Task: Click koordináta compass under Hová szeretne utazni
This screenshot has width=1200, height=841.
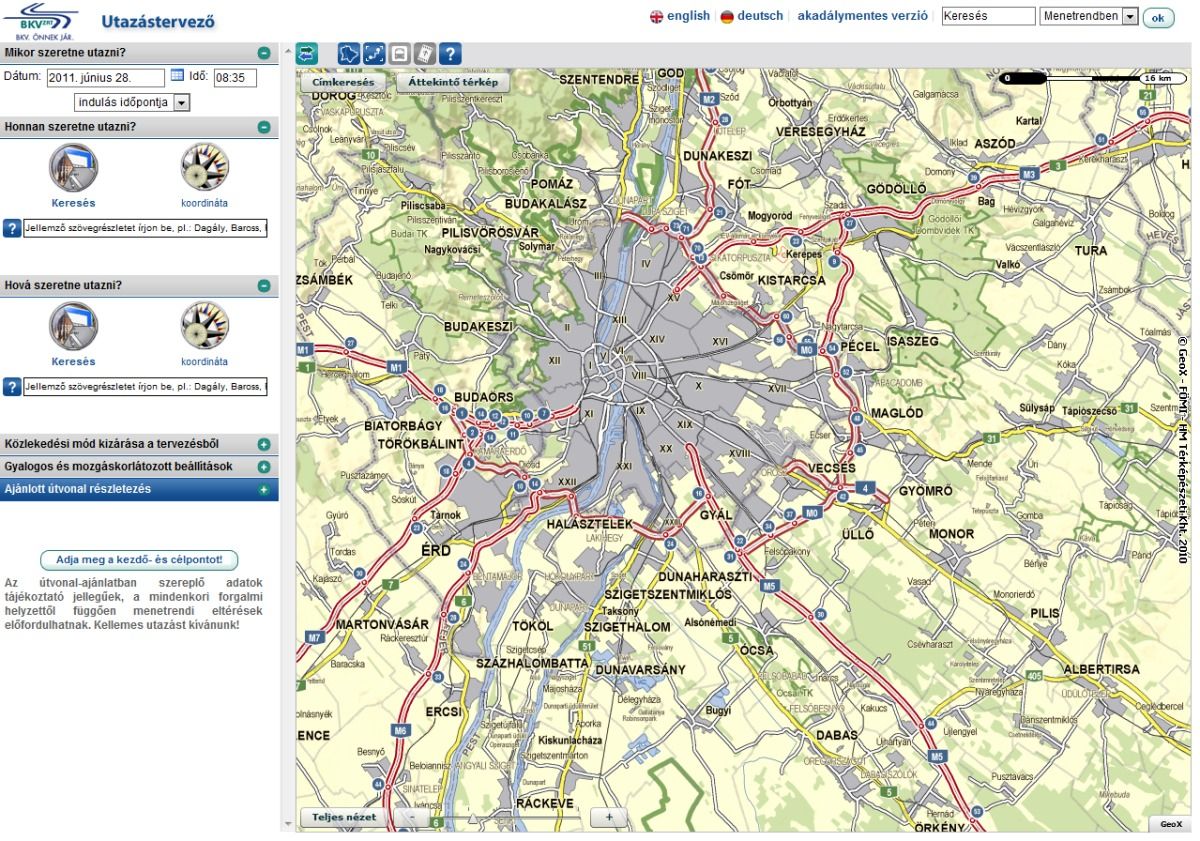Action: point(204,326)
